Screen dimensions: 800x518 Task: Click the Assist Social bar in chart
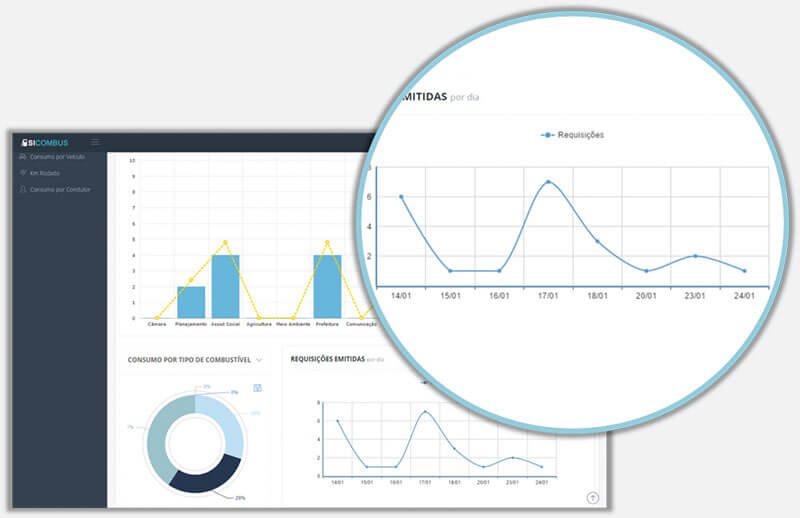(x=225, y=286)
